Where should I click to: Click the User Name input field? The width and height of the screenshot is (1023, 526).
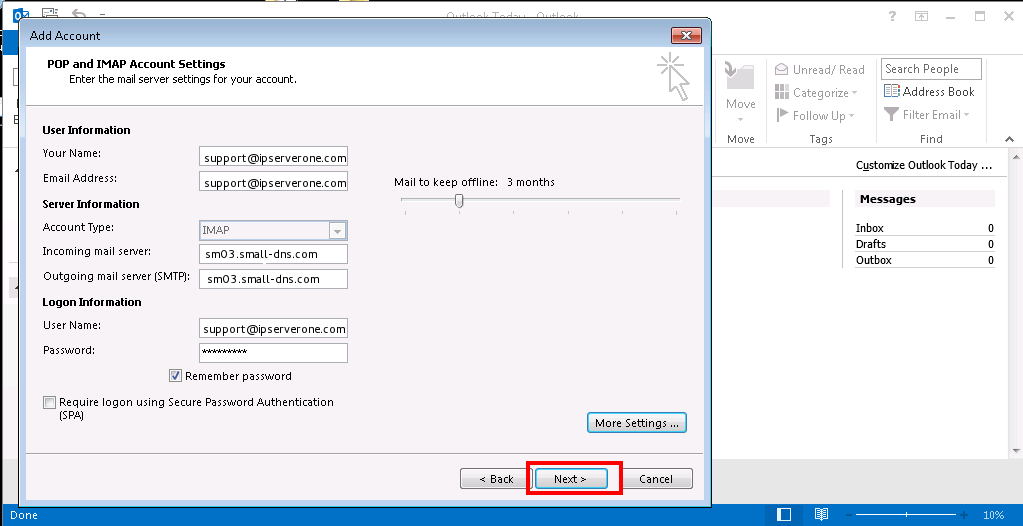tap(273, 328)
